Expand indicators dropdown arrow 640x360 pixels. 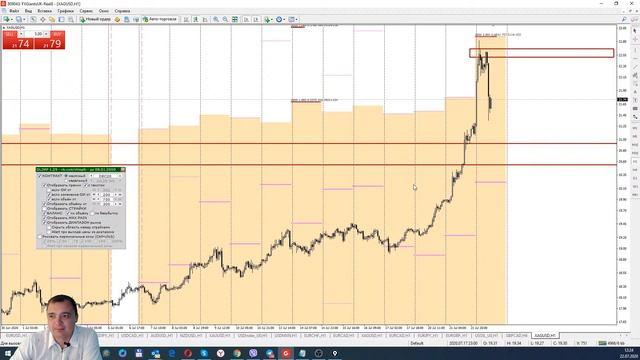(x=271, y=19)
